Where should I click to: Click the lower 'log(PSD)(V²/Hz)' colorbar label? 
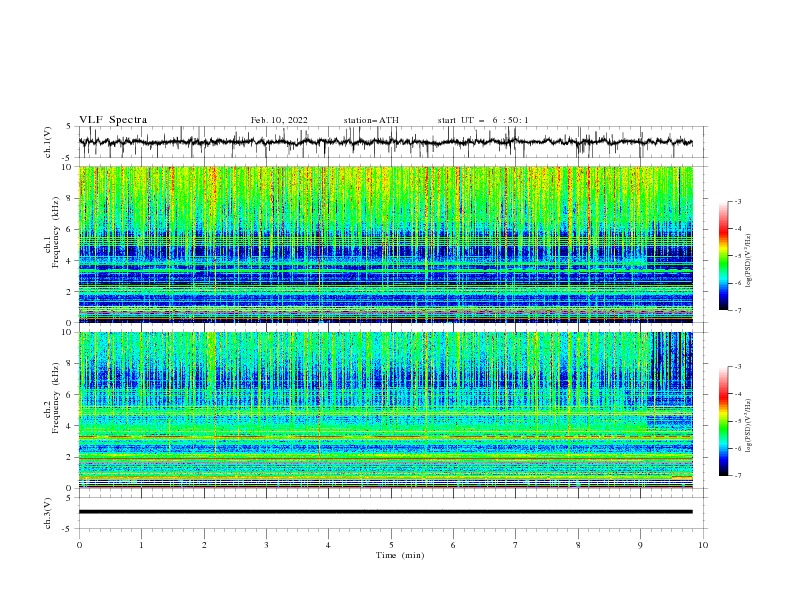pos(748,426)
